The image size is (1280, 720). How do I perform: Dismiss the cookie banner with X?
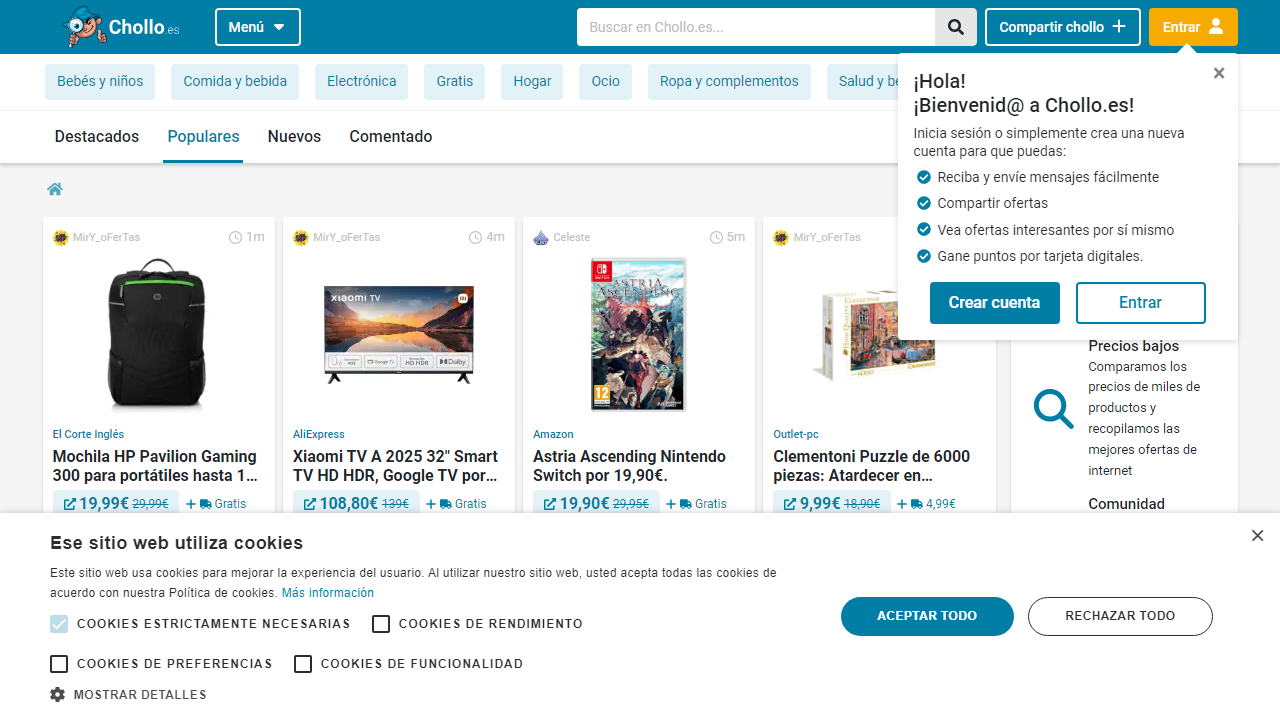pyautogui.click(x=1257, y=536)
